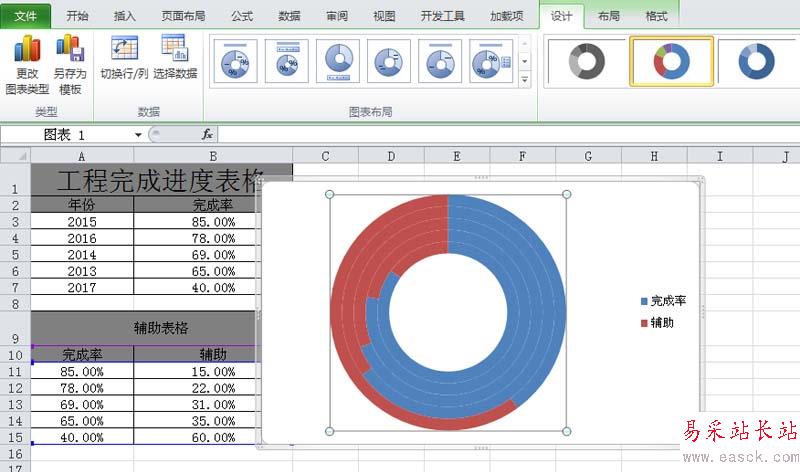Switch to the chart 设计 tab
This screenshot has height=472, width=800.
point(561,16)
